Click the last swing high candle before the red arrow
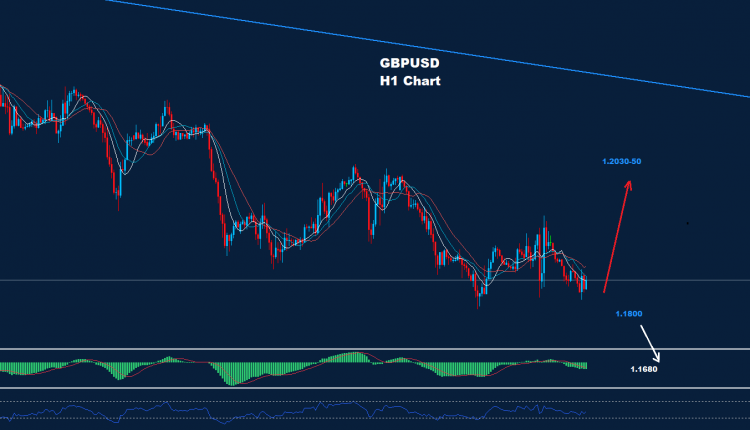The width and height of the screenshot is (750, 430). pos(545,220)
